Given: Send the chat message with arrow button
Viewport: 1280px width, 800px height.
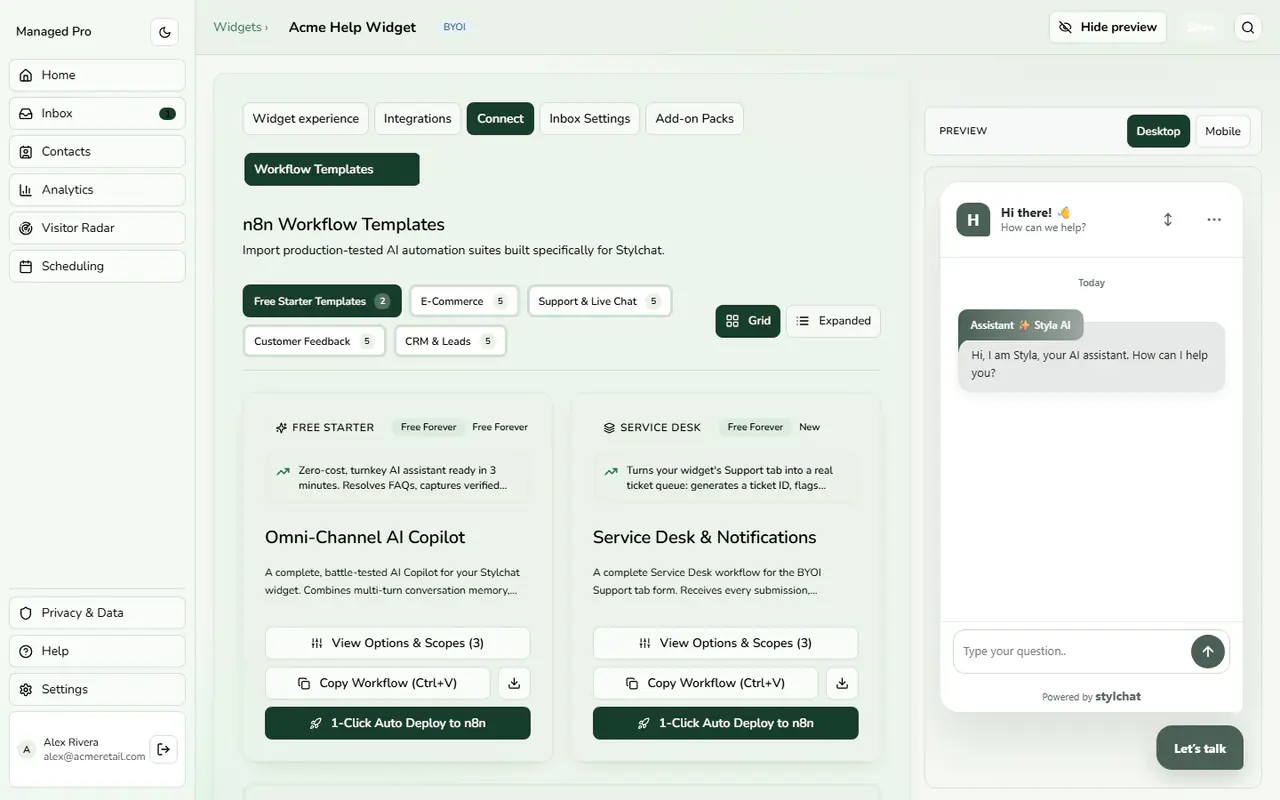Looking at the screenshot, I should [x=1208, y=651].
